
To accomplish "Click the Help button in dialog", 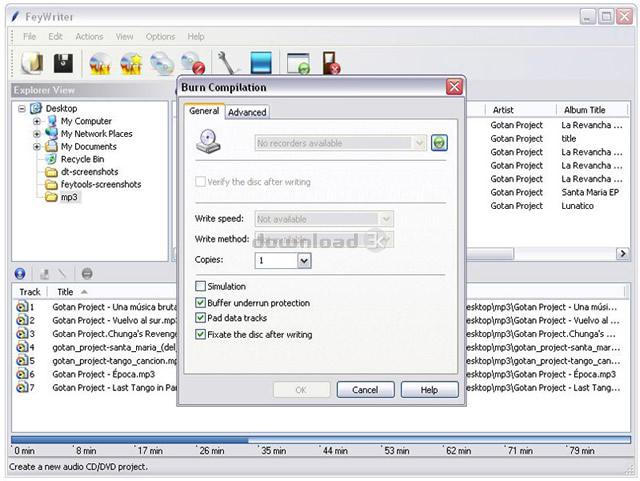I will coord(429,390).
